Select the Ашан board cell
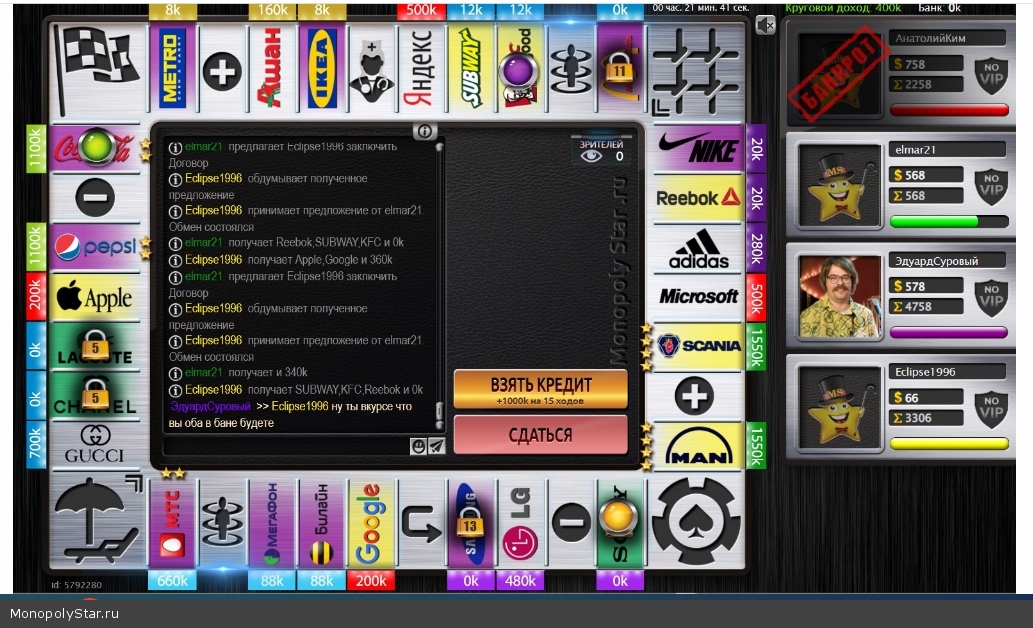Viewport: 1033px width, 628px height. [271, 69]
